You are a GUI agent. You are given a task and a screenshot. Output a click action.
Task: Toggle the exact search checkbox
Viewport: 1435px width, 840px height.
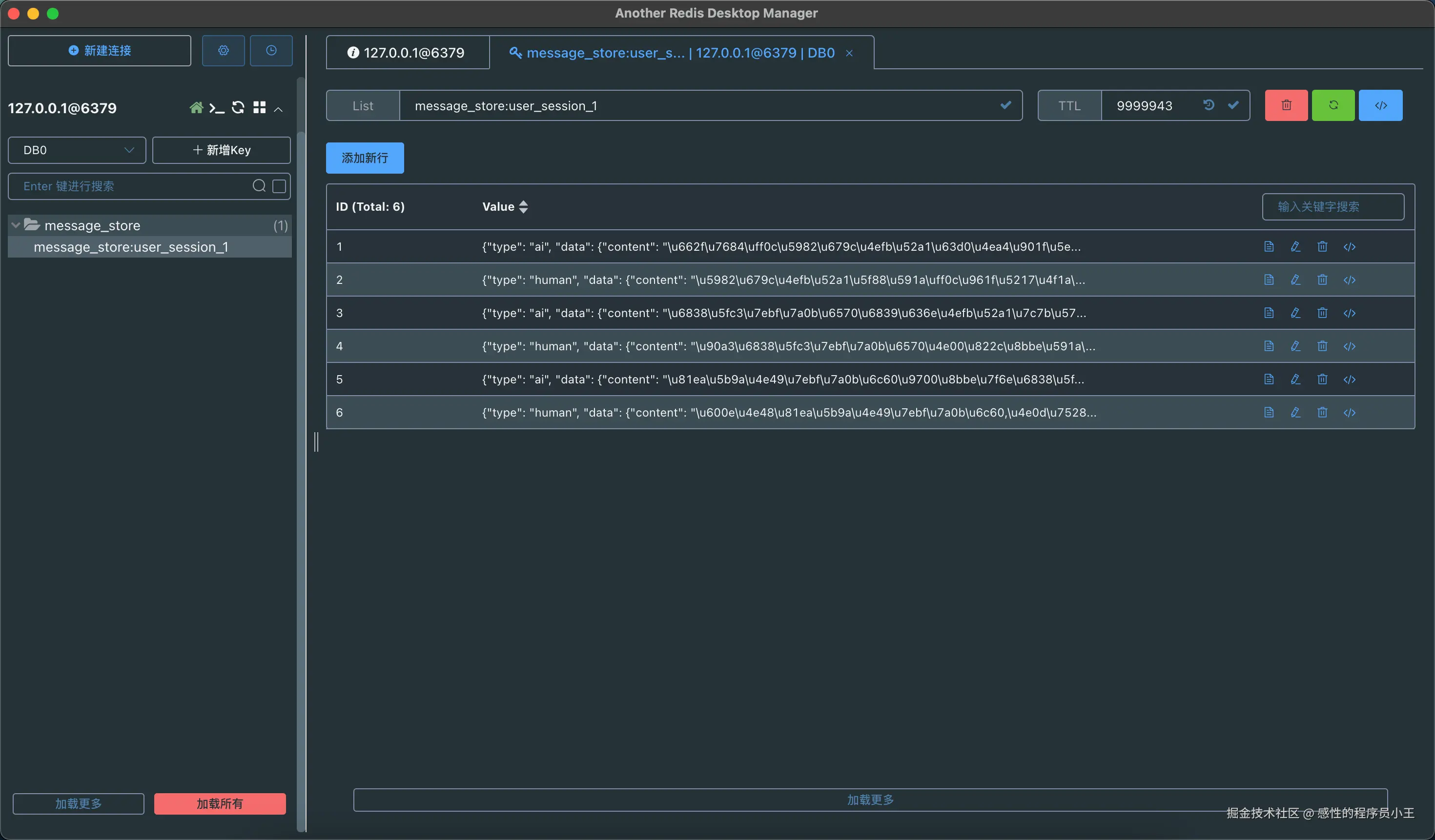coord(279,186)
